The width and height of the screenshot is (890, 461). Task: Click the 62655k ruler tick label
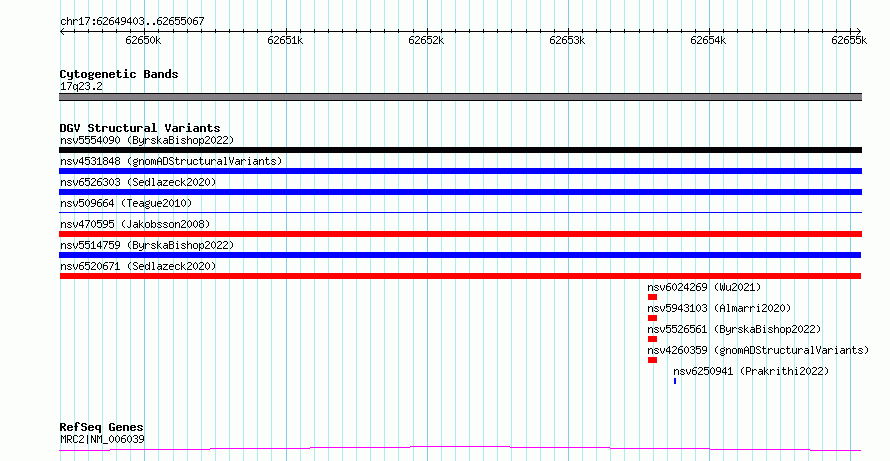(849, 40)
